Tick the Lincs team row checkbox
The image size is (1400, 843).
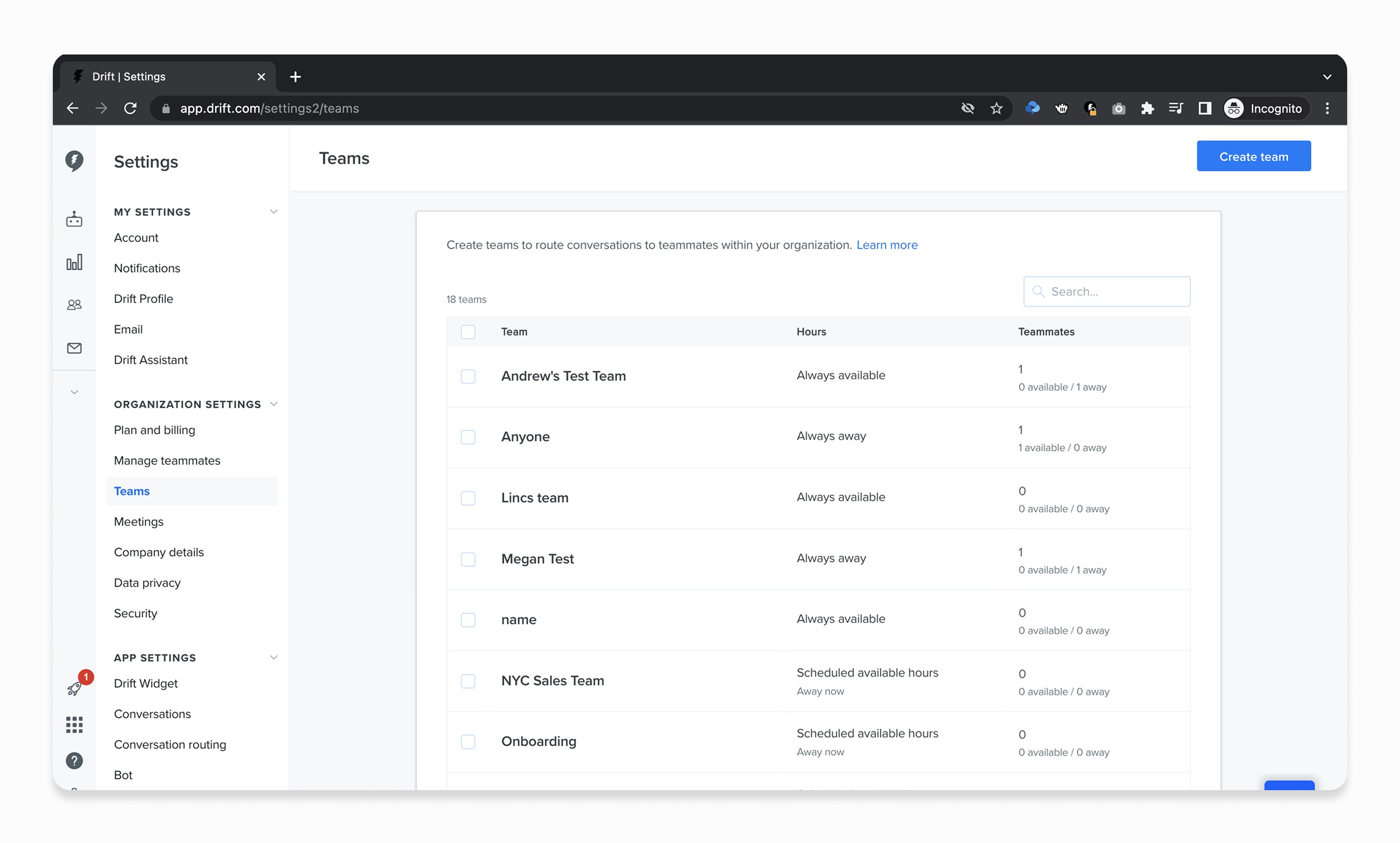coord(467,498)
